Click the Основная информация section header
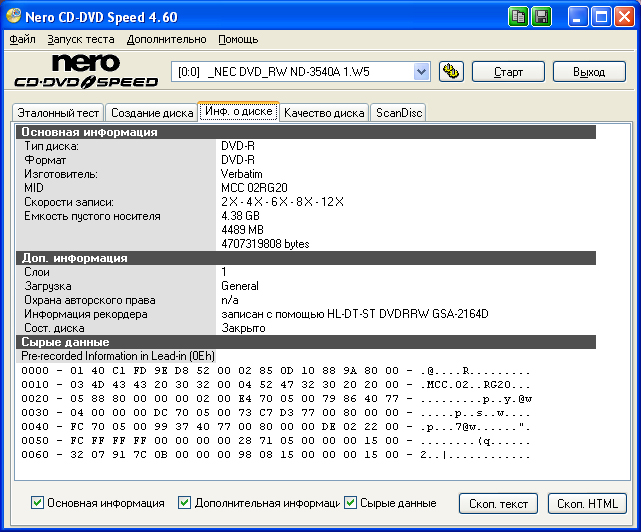The height and width of the screenshot is (532, 641). point(306,132)
